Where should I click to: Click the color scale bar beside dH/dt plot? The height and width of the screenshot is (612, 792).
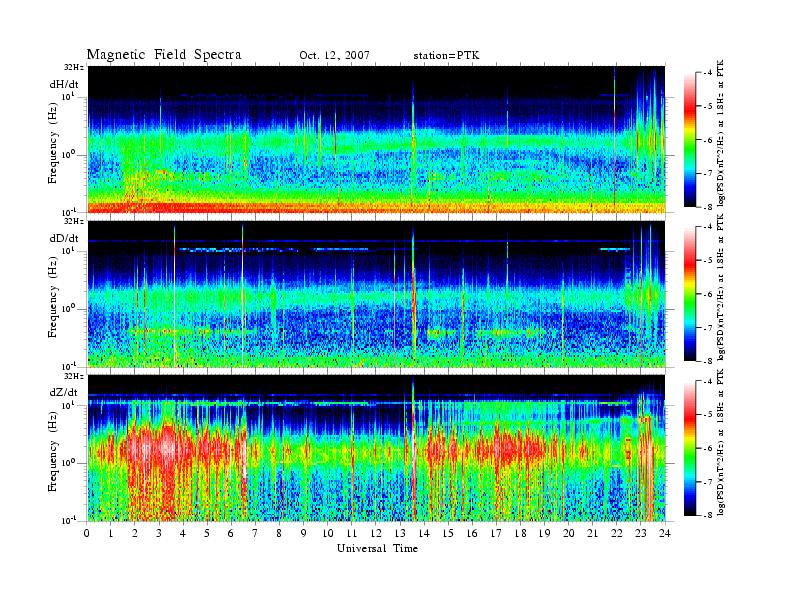pos(689,140)
